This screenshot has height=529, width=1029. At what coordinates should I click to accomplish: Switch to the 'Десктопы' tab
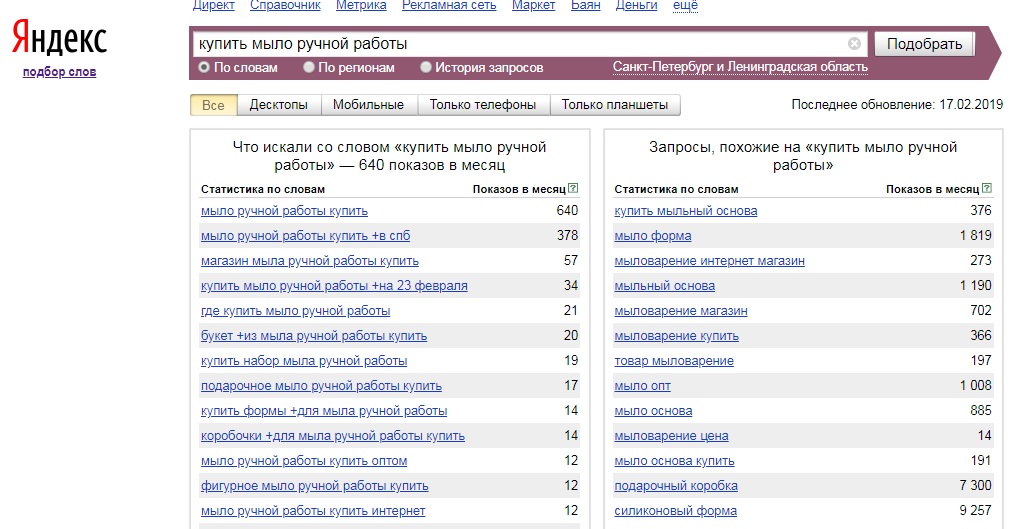279,105
